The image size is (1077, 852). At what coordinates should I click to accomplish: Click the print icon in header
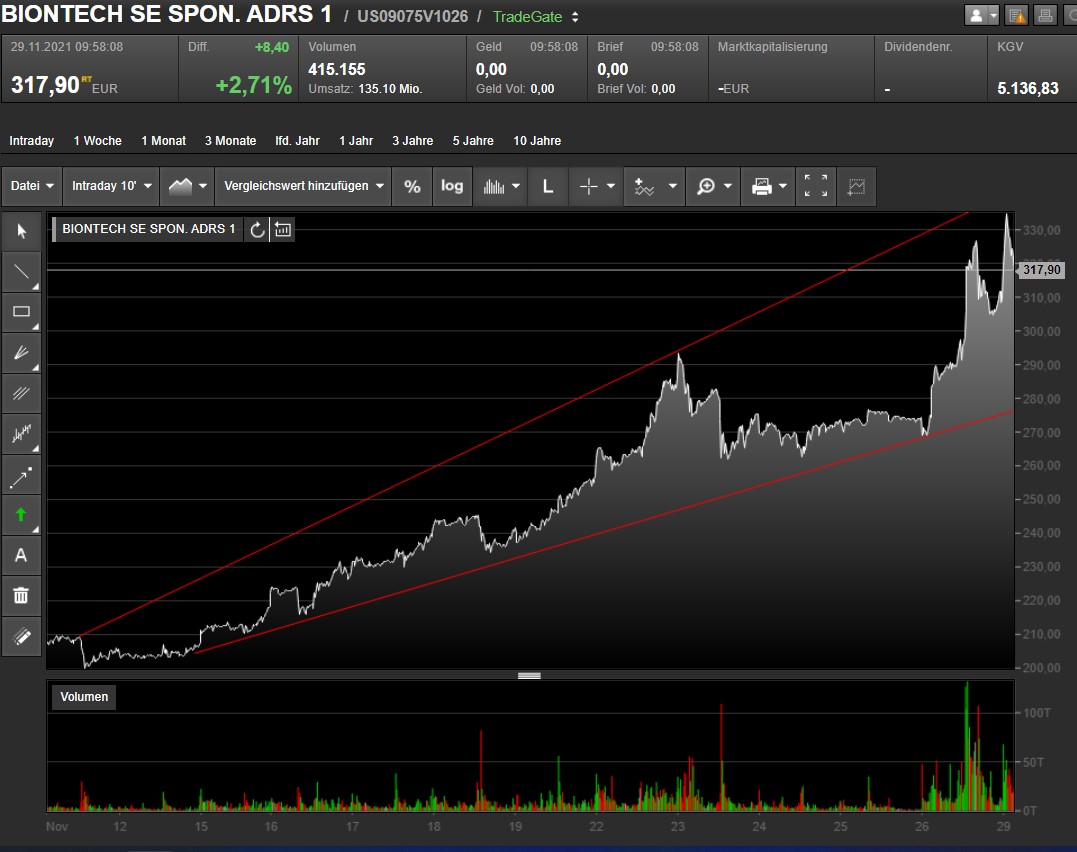1045,15
